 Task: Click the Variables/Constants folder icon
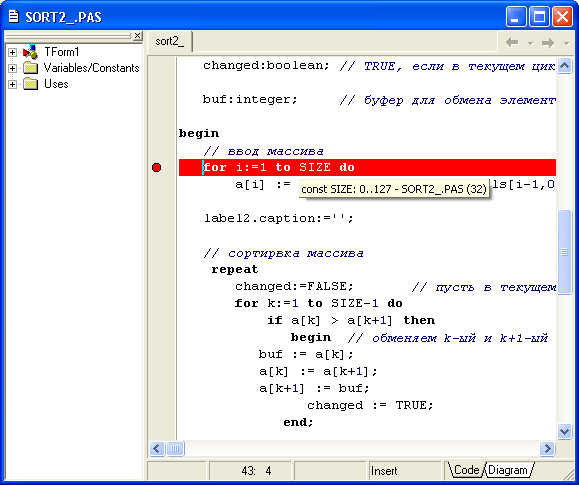pyautogui.click(x=31, y=68)
